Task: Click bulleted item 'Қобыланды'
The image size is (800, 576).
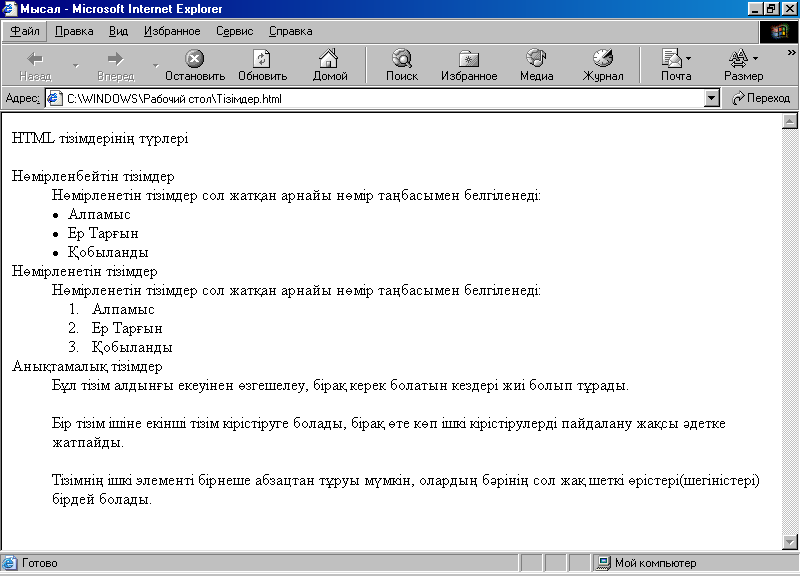Action: 108,252
